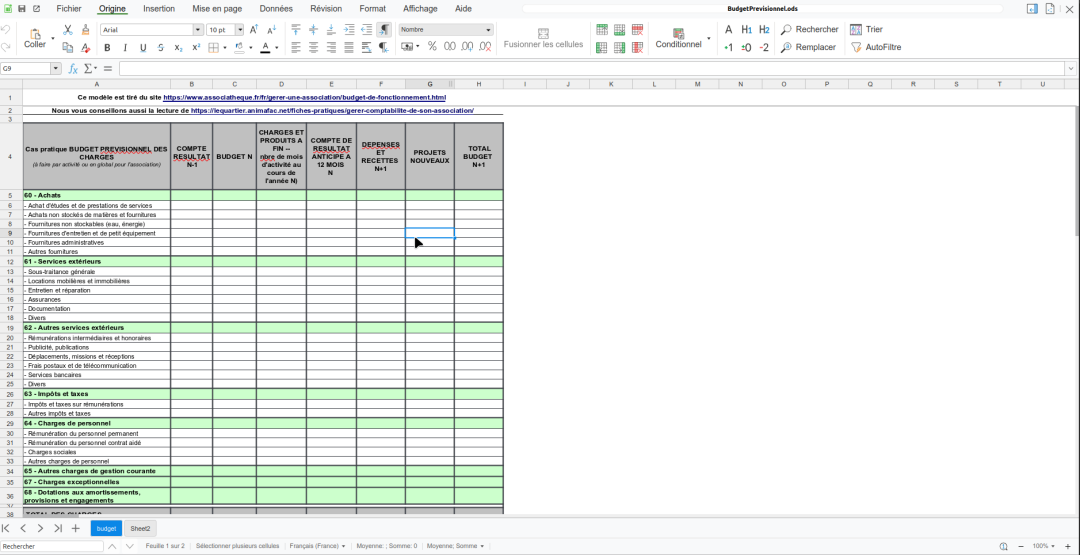Screen dimensions: 1080x555
Task: Toggle Underline formatting
Action: (x=143, y=48)
